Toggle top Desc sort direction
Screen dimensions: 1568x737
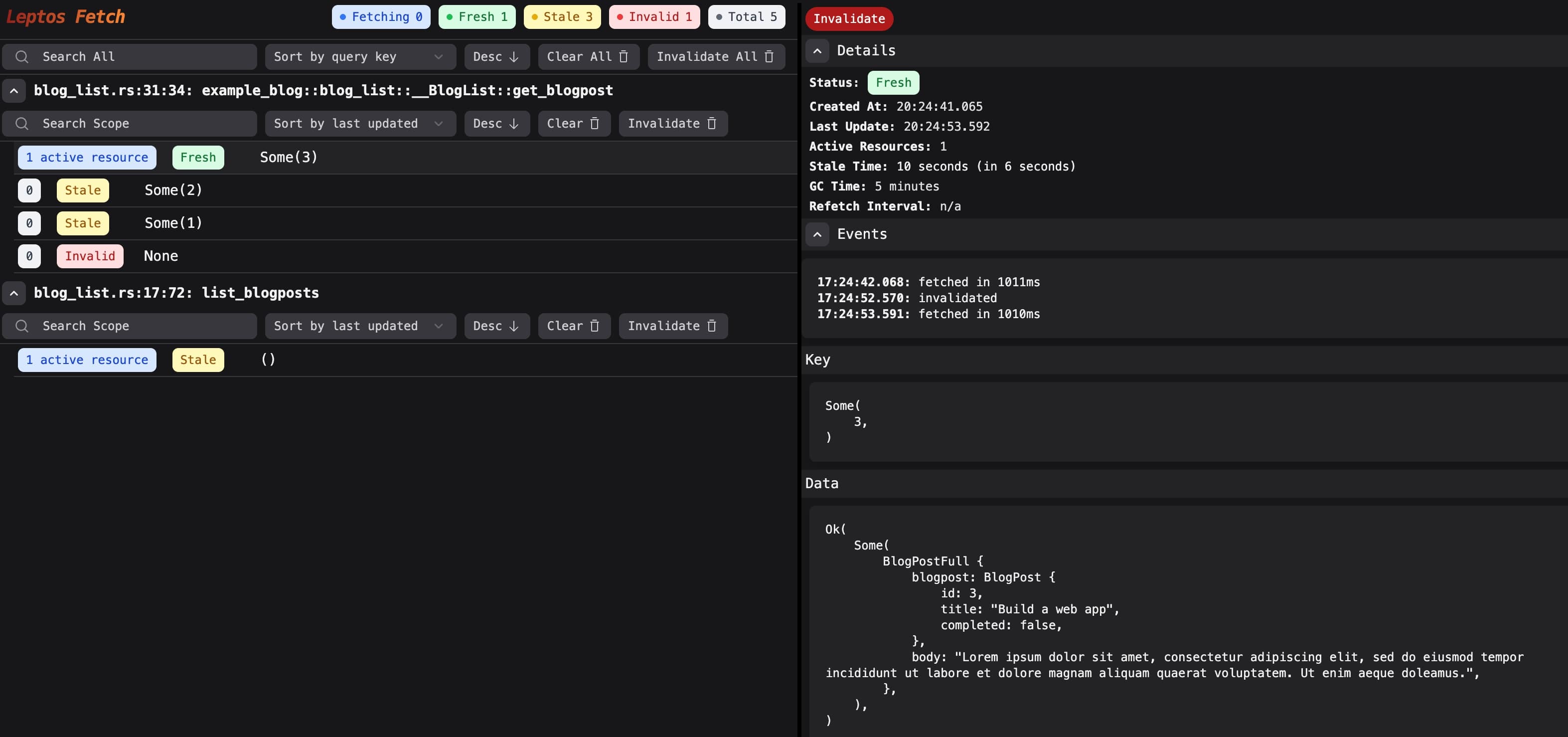tap(496, 57)
